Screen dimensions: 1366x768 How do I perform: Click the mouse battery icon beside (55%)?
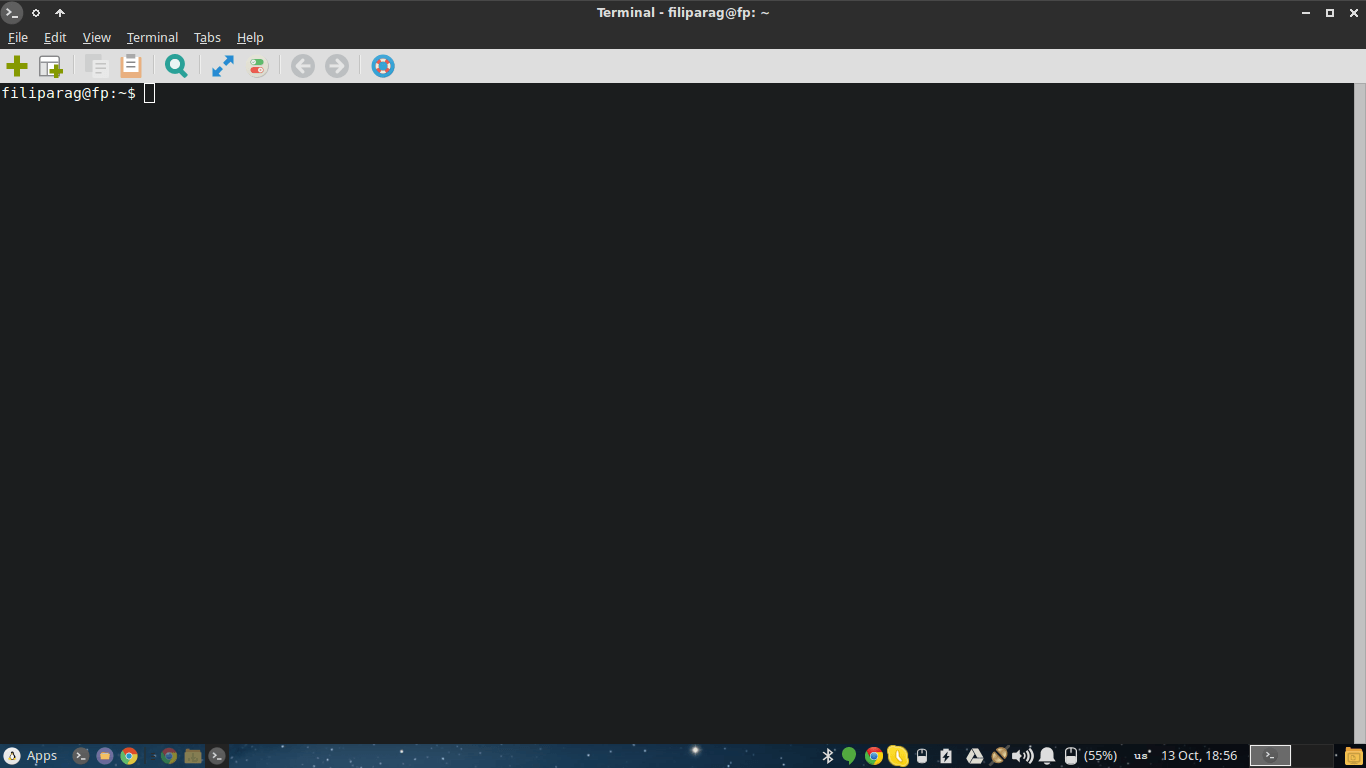click(x=1071, y=756)
